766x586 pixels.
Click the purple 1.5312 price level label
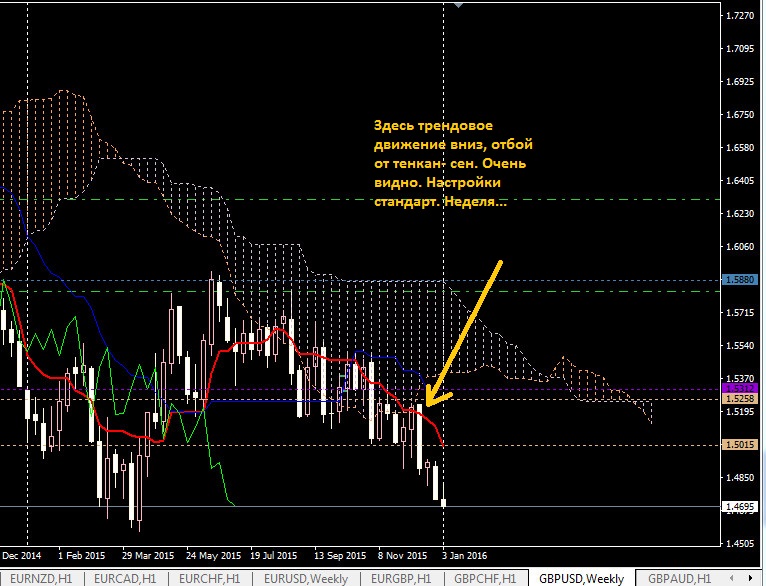[740, 389]
